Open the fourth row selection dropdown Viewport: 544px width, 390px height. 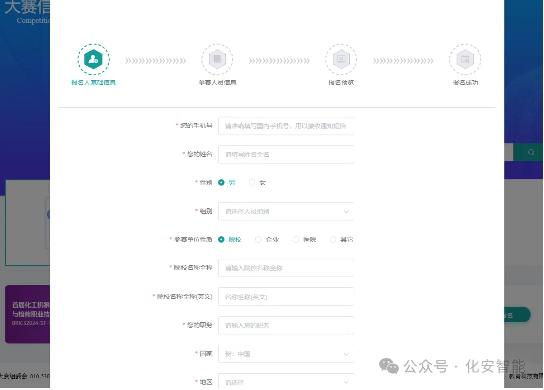click(x=286, y=211)
